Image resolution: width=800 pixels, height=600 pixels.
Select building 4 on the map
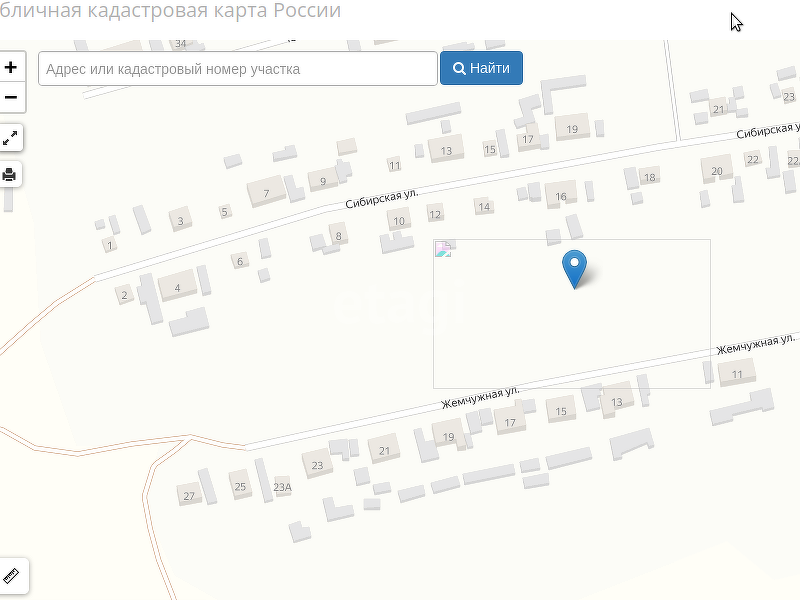(x=177, y=286)
